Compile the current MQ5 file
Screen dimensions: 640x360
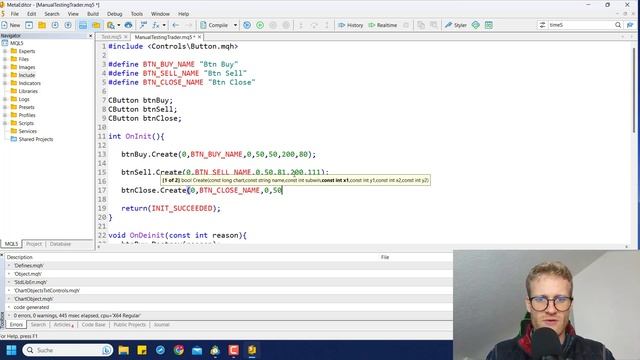coord(214,25)
